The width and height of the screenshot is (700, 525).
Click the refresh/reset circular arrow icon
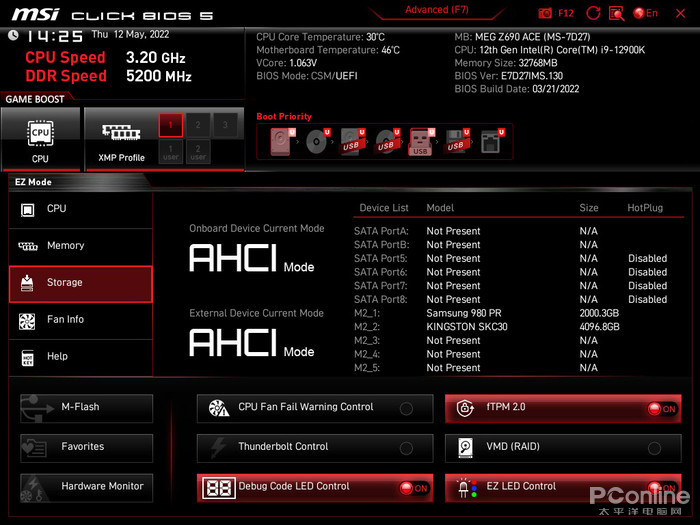[593, 13]
